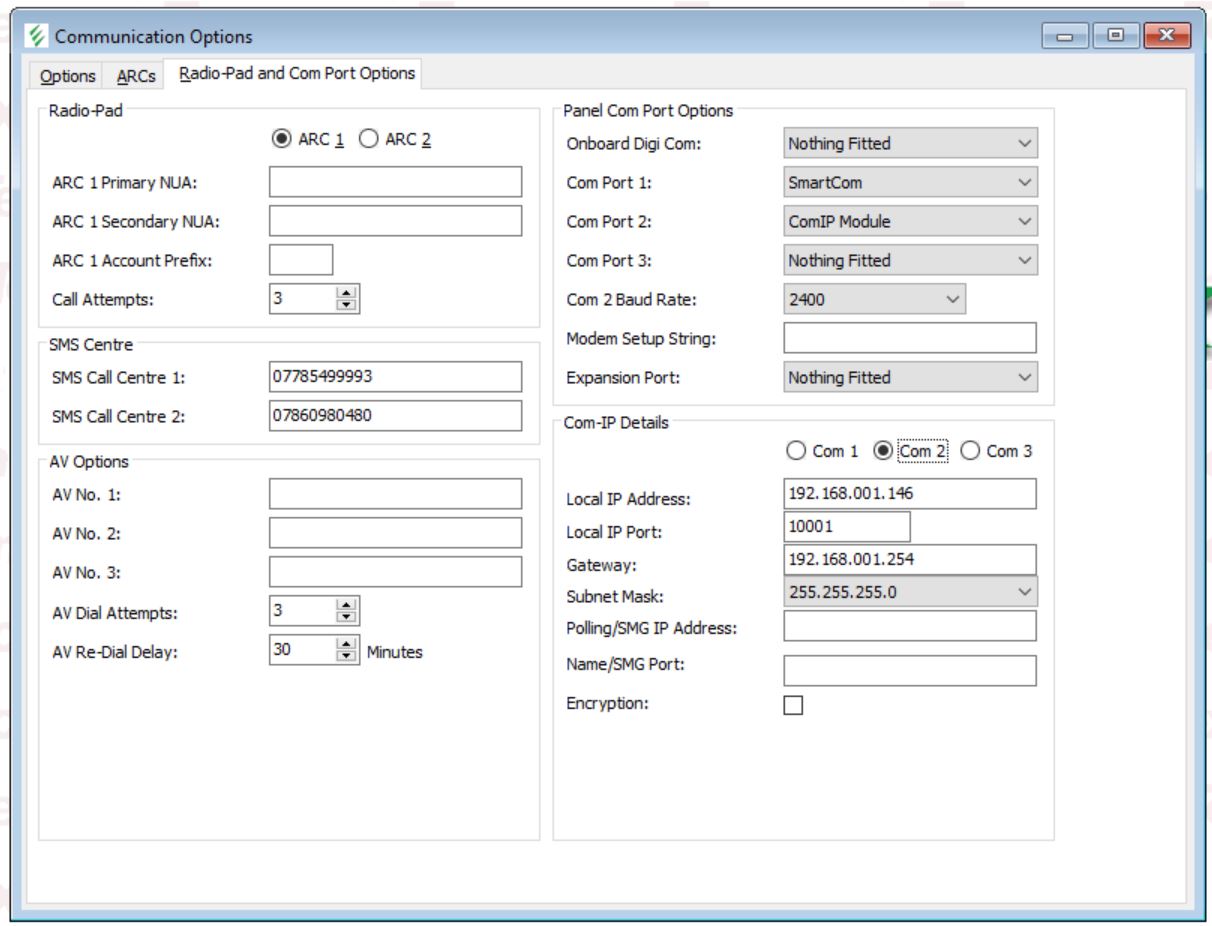
Task: Expand the Subnet Mask dropdown
Action: tap(910, 592)
